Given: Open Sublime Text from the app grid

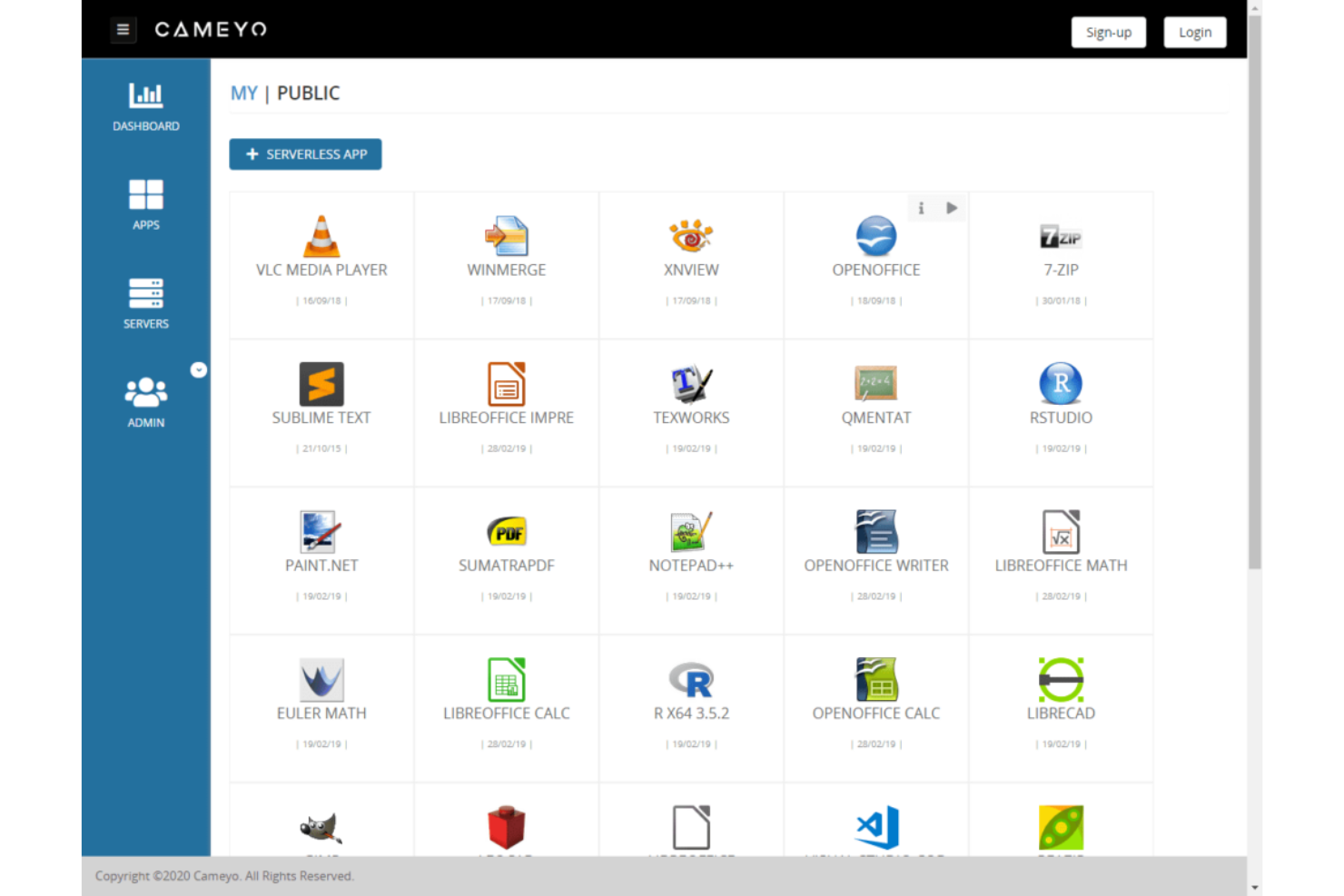Looking at the screenshot, I should pos(321,384).
